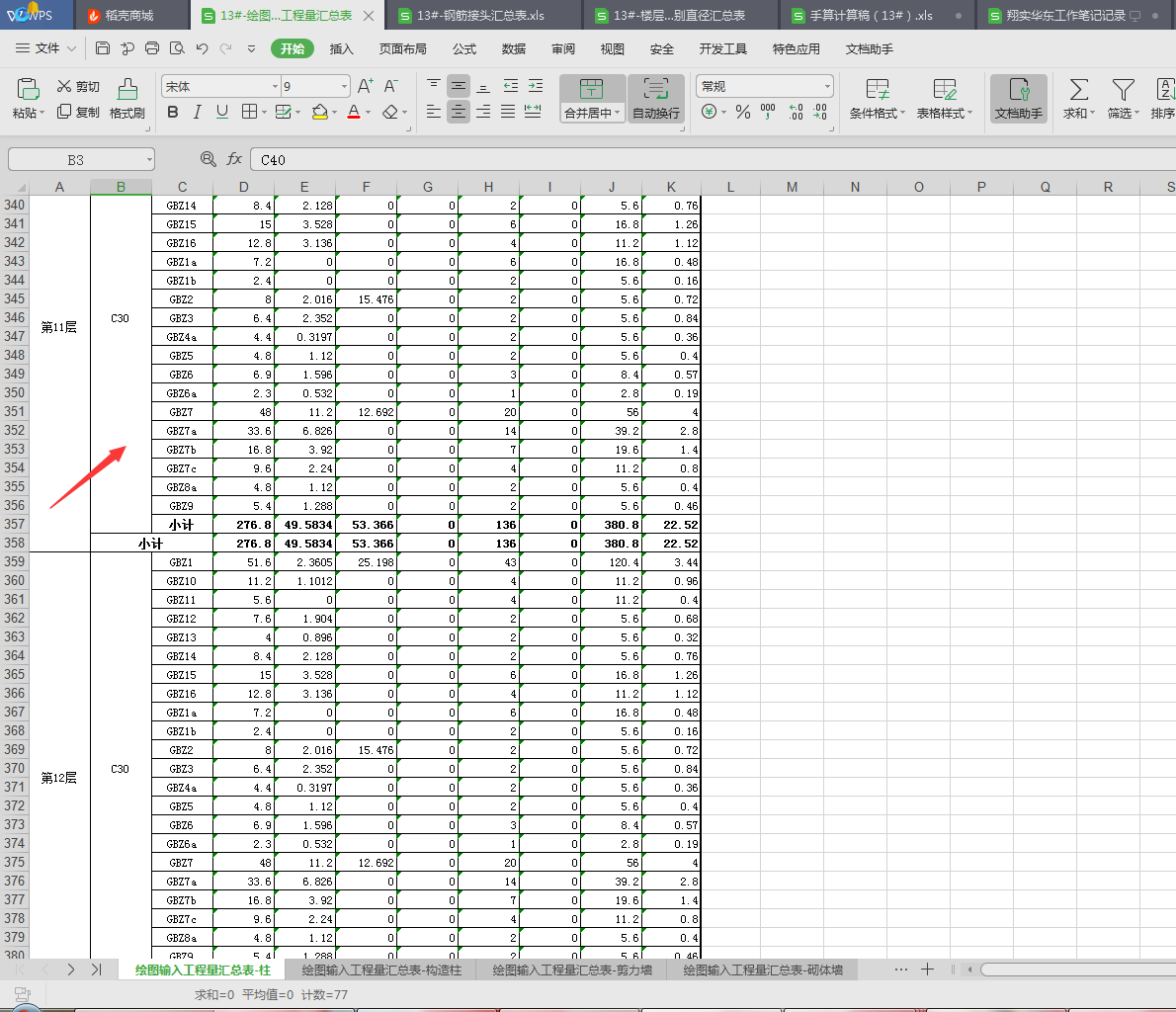Screen dimensions: 1176x1012
Task: Click the Save icon in quick toolbar
Action: tap(103, 48)
